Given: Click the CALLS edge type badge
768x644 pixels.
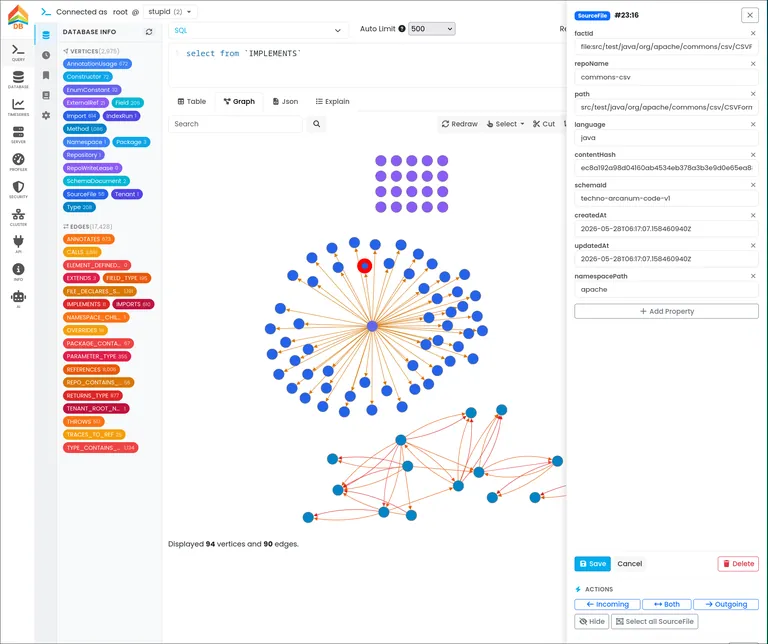Looking at the screenshot, I should click(82, 252).
